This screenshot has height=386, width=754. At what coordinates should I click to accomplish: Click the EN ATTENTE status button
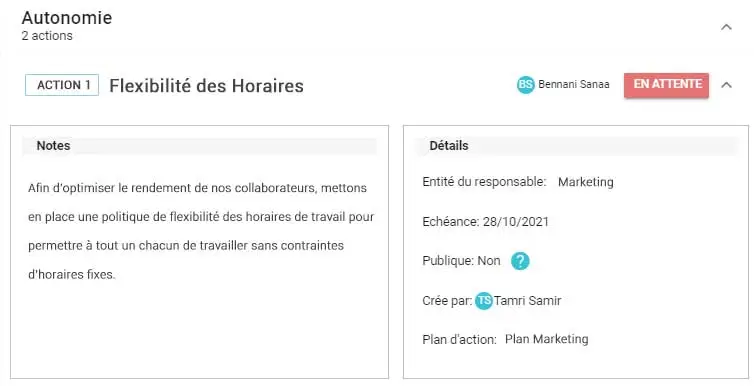point(666,85)
